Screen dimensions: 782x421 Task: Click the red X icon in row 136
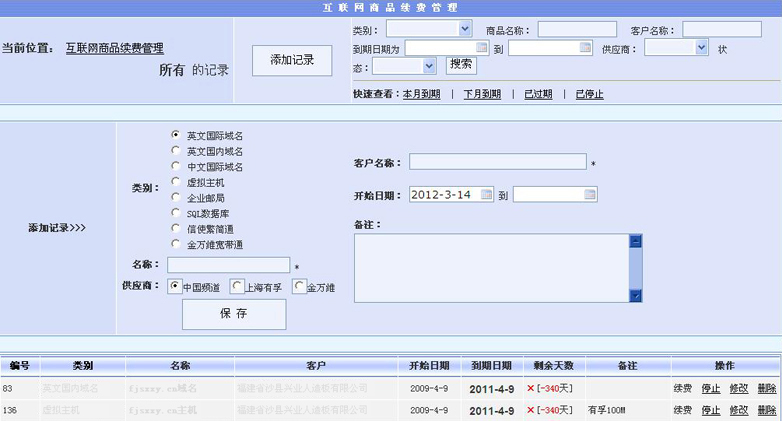point(530,410)
